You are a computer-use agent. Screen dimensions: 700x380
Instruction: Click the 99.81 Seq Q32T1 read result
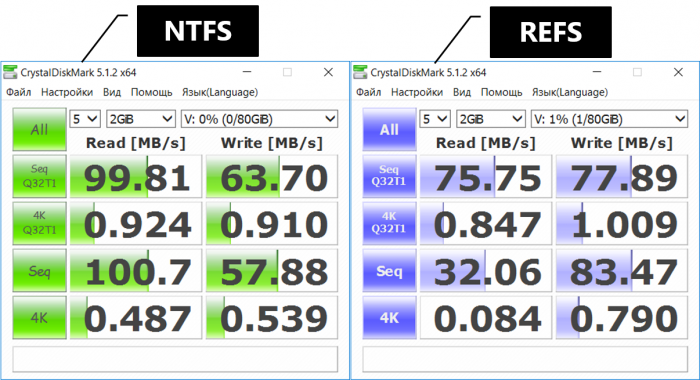[x=136, y=176]
